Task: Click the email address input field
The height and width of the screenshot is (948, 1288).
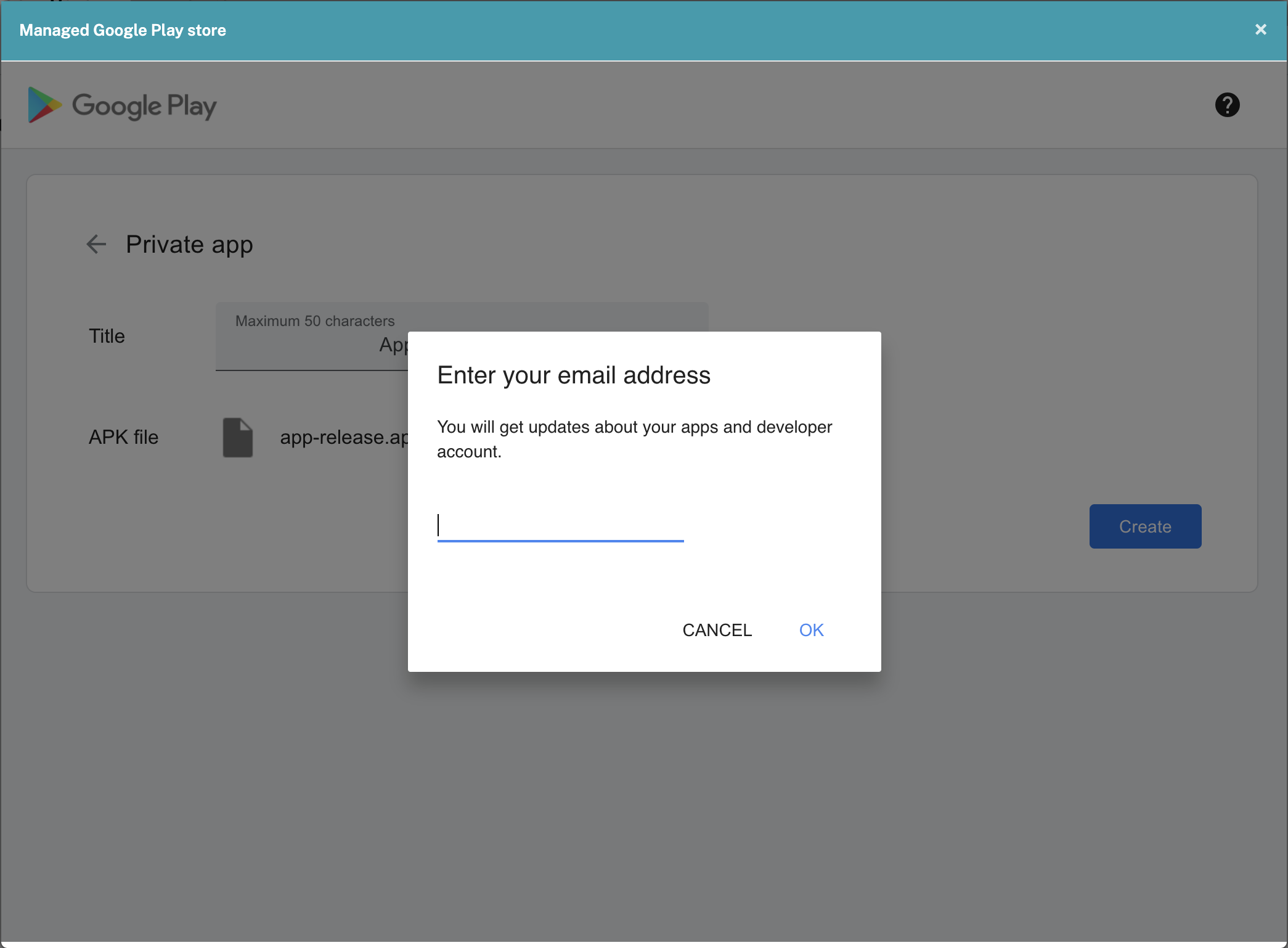Action: pos(560,525)
